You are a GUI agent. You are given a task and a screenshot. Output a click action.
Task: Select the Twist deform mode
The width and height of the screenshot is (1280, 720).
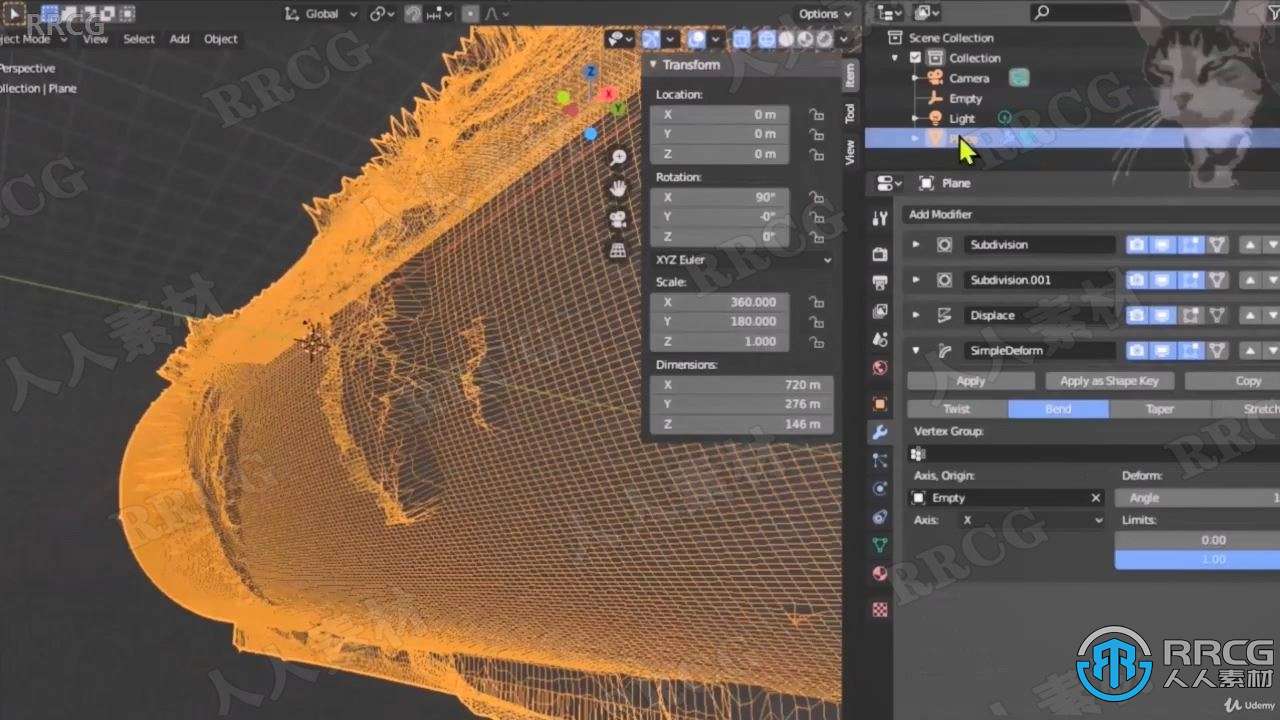[x=957, y=409]
